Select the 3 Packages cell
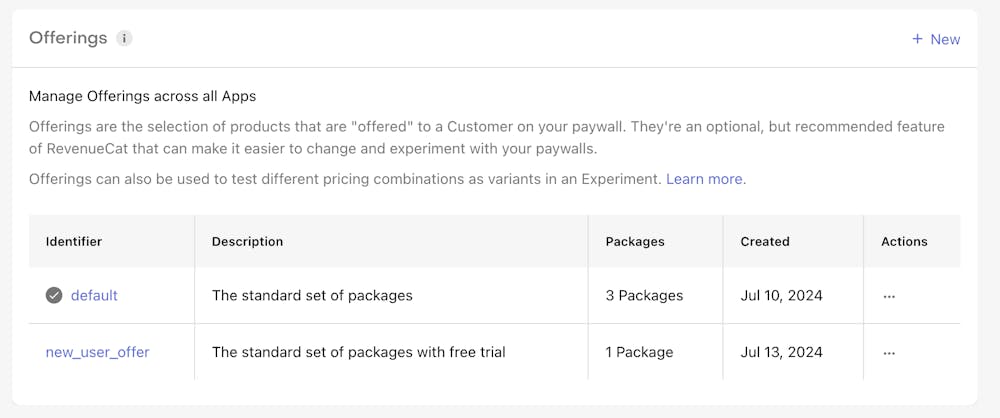This screenshot has height=418, width=1000. 644,295
